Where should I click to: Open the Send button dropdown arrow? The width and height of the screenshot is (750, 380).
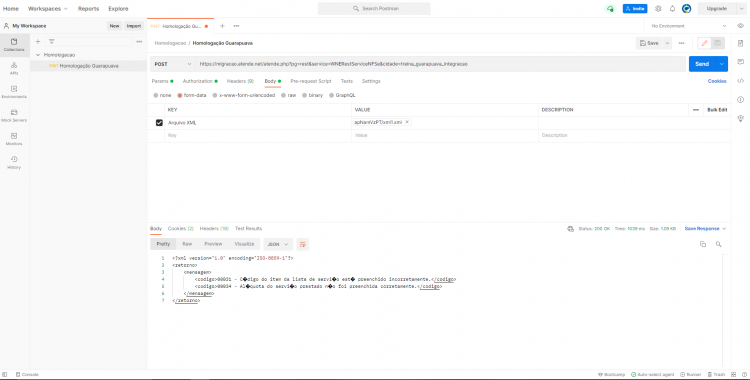point(721,64)
